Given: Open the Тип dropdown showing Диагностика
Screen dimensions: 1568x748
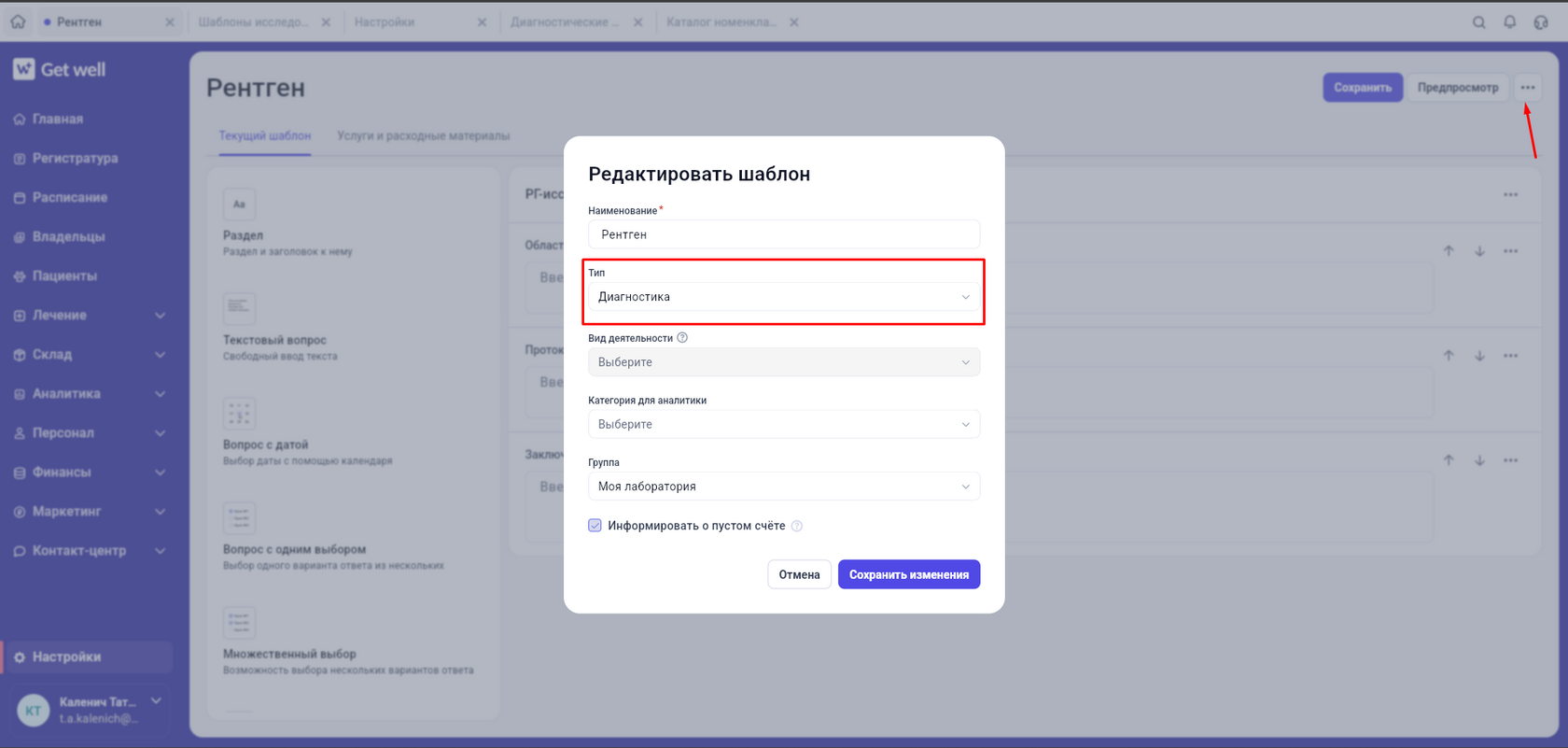Looking at the screenshot, I should point(784,297).
